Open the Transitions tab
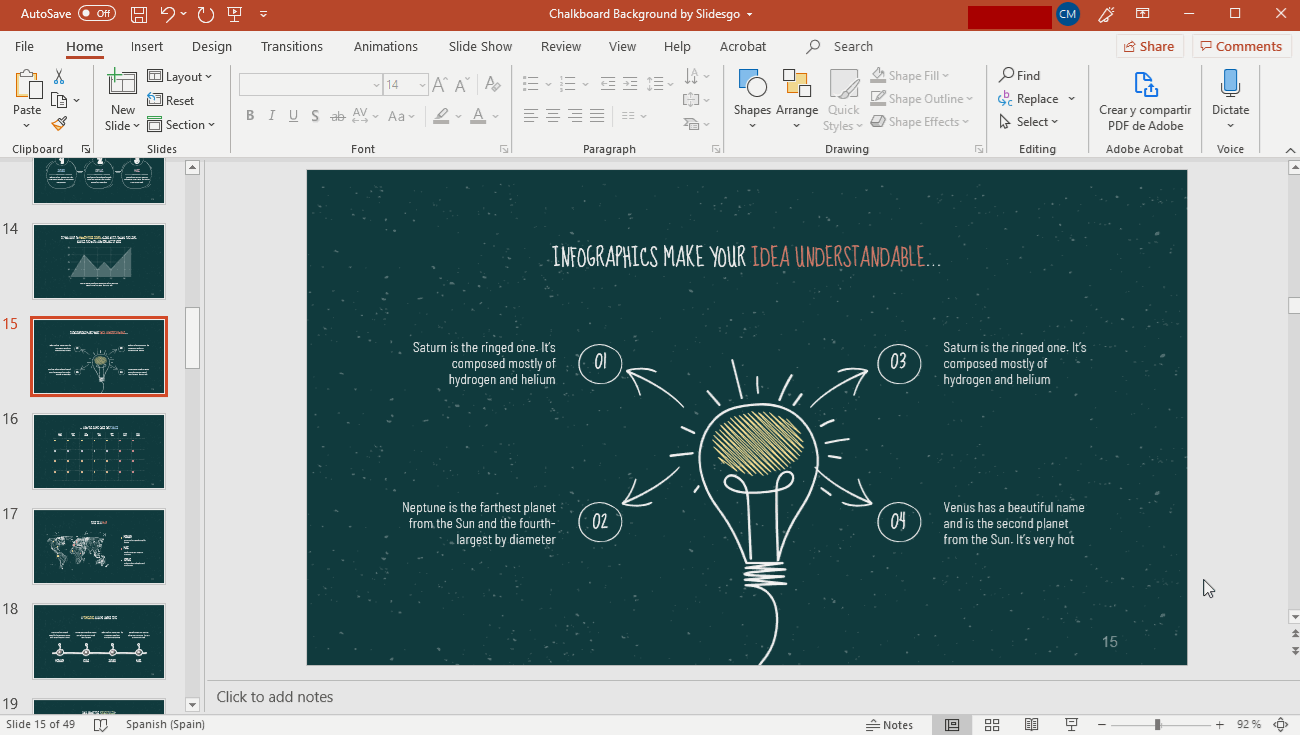The image size is (1300, 735). click(291, 46)
